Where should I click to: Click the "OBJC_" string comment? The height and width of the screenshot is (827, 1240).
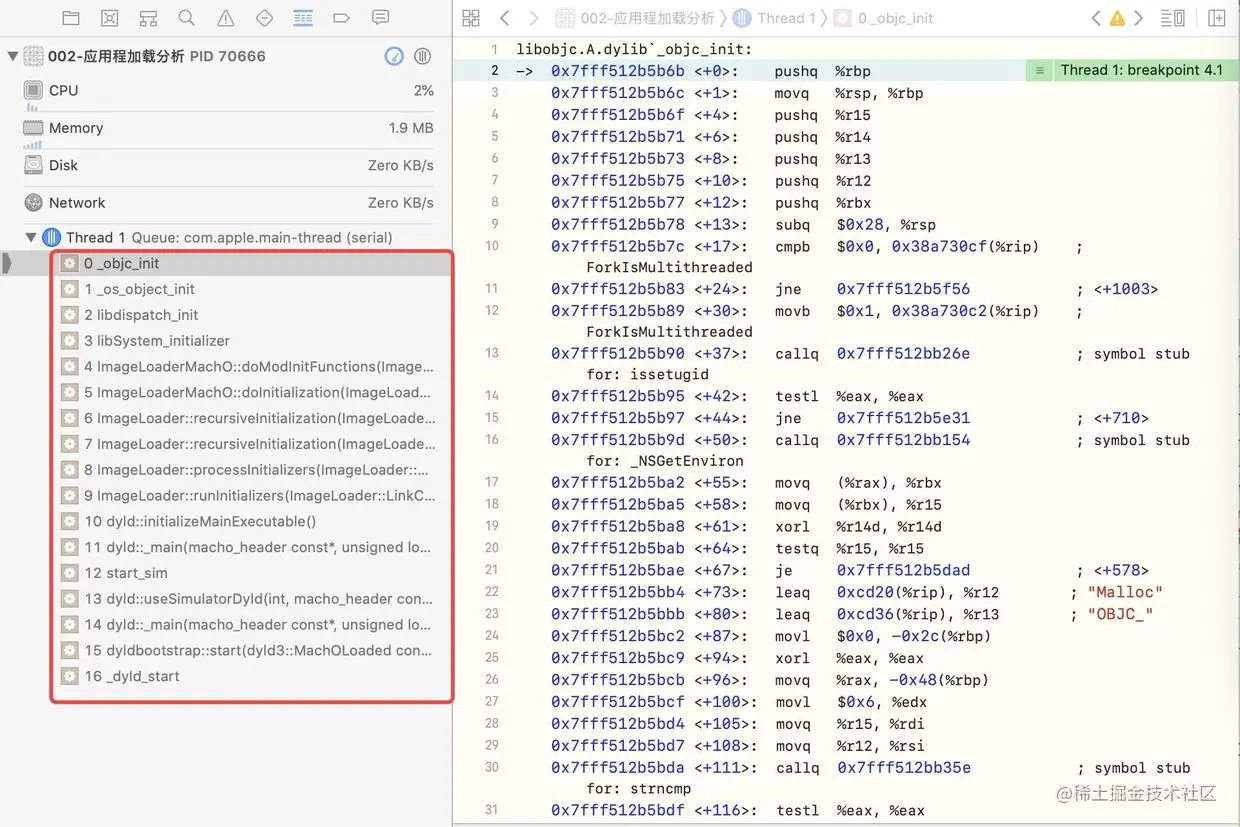pyautogui.click(x=1120, y=614)
